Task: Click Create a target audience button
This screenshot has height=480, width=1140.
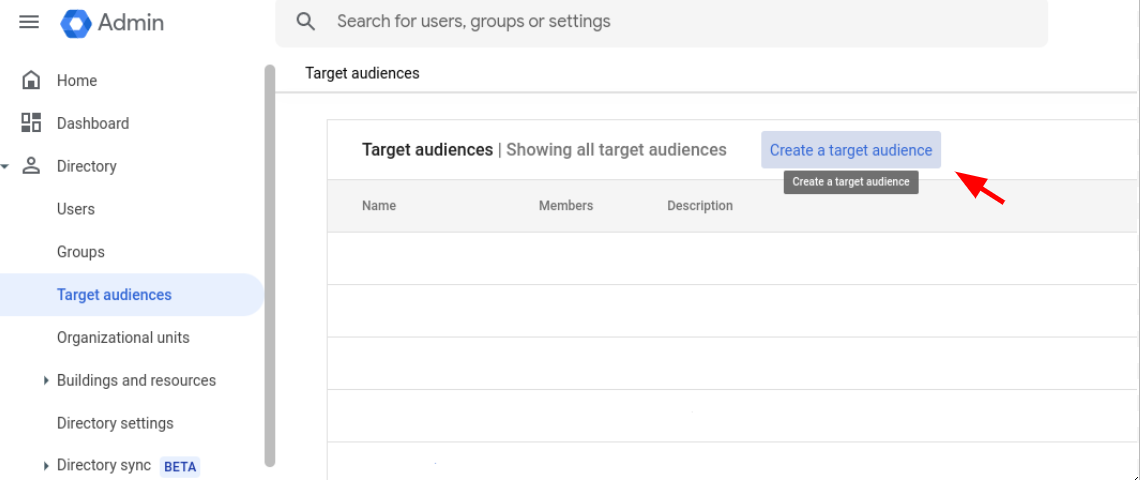Action: 851,150
